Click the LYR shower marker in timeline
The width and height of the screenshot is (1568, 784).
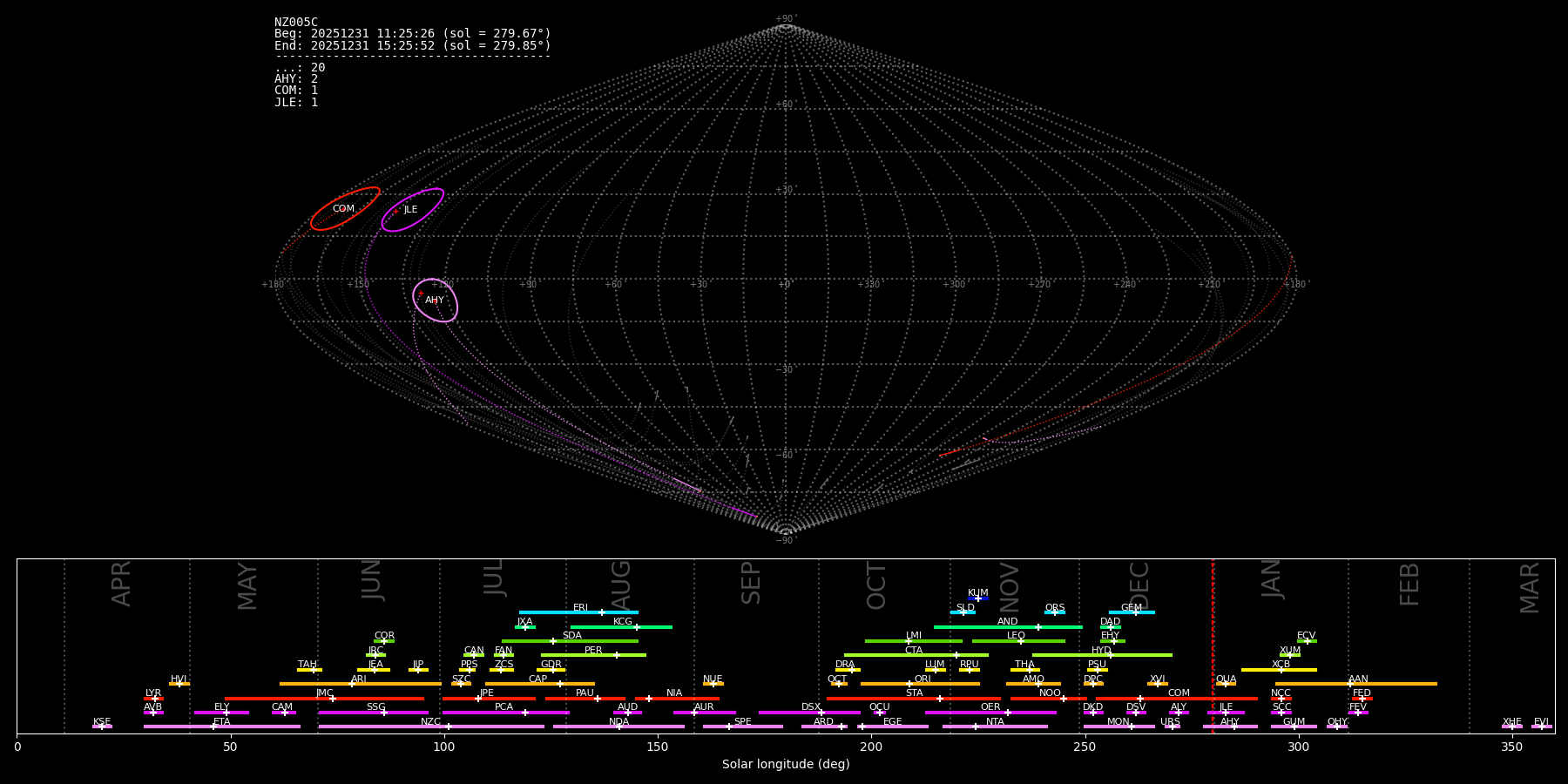coord(153,698)
